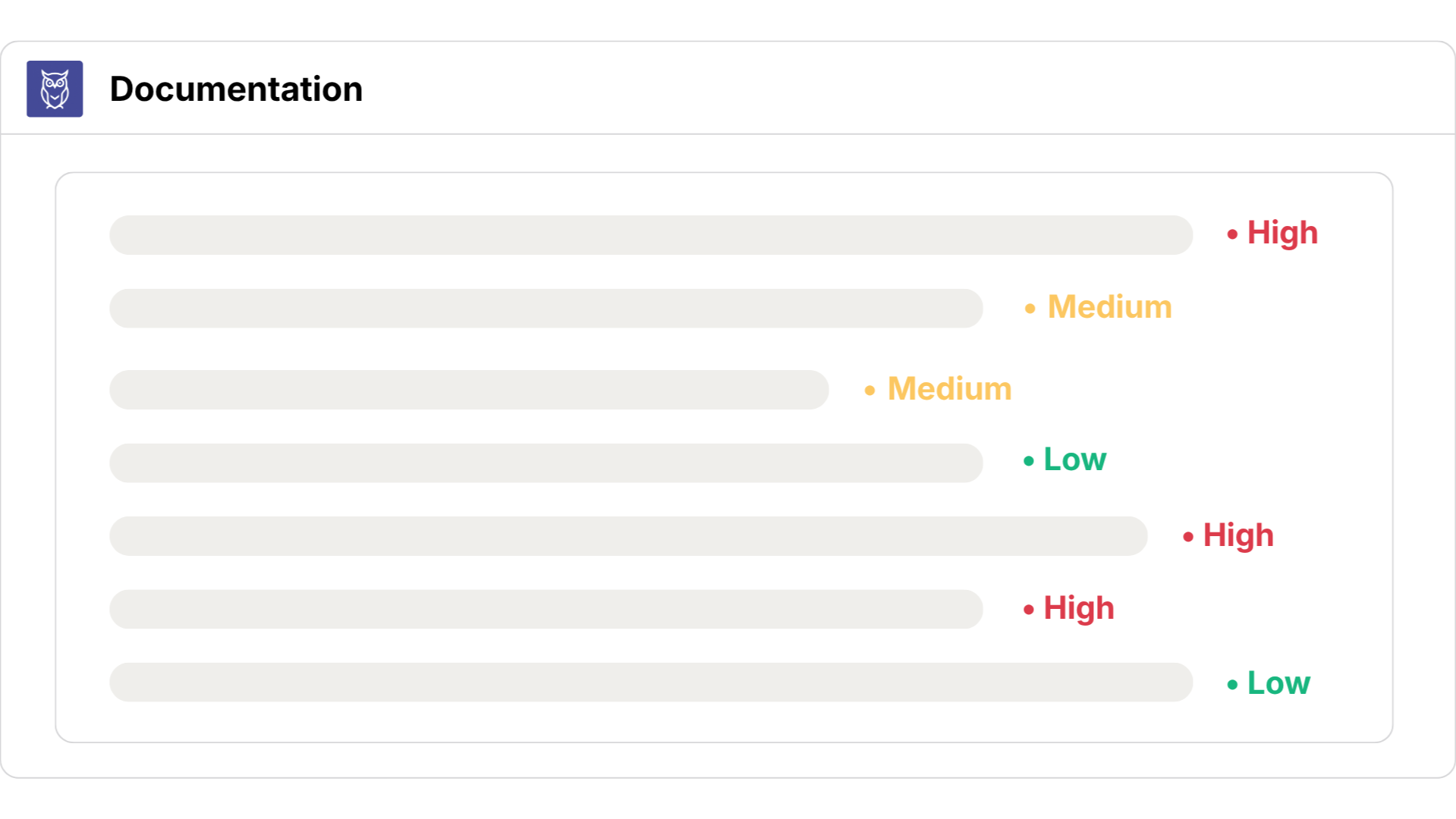The width and height of the screenshot is (1456, 819).
Task: Click the red dot beside the sixth-row High label
Action: coord(1028,610)
